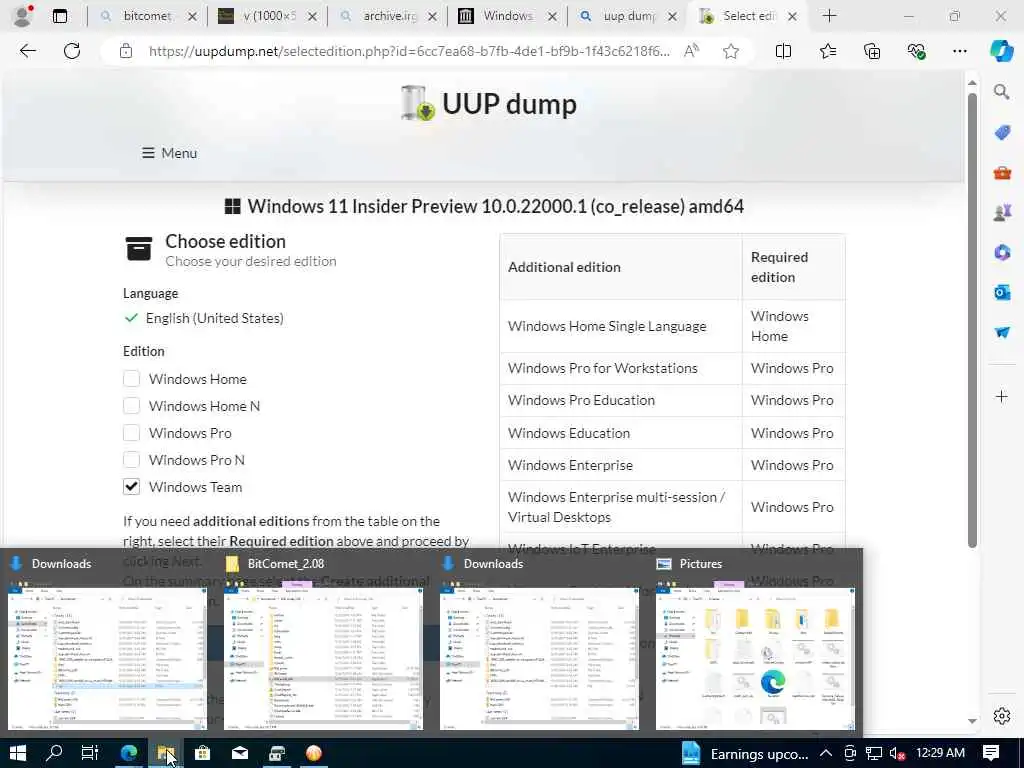Open tab actions menu
This screenshot has height=768, width=1024.
59,16
